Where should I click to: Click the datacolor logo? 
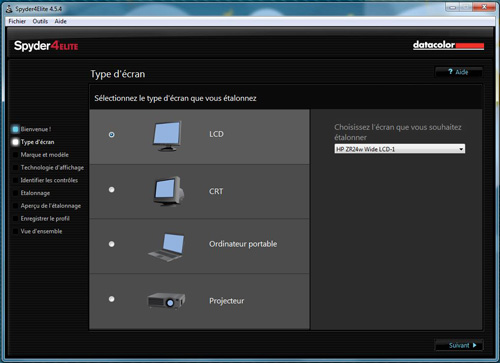448,45
